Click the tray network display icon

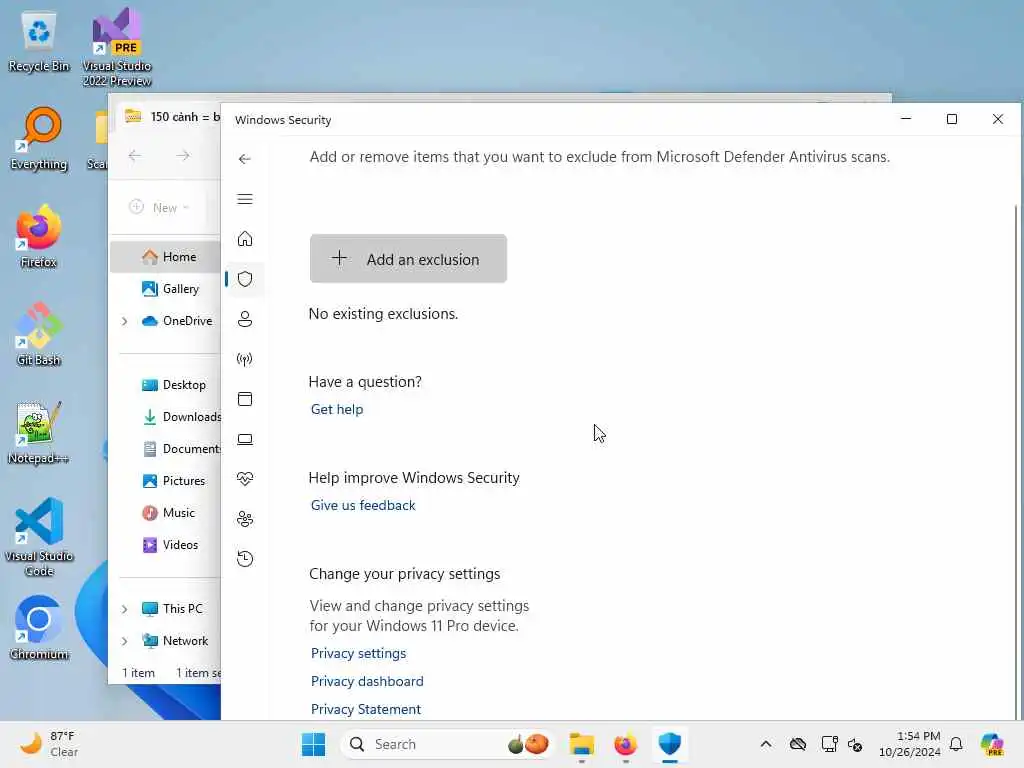point(829,744)
